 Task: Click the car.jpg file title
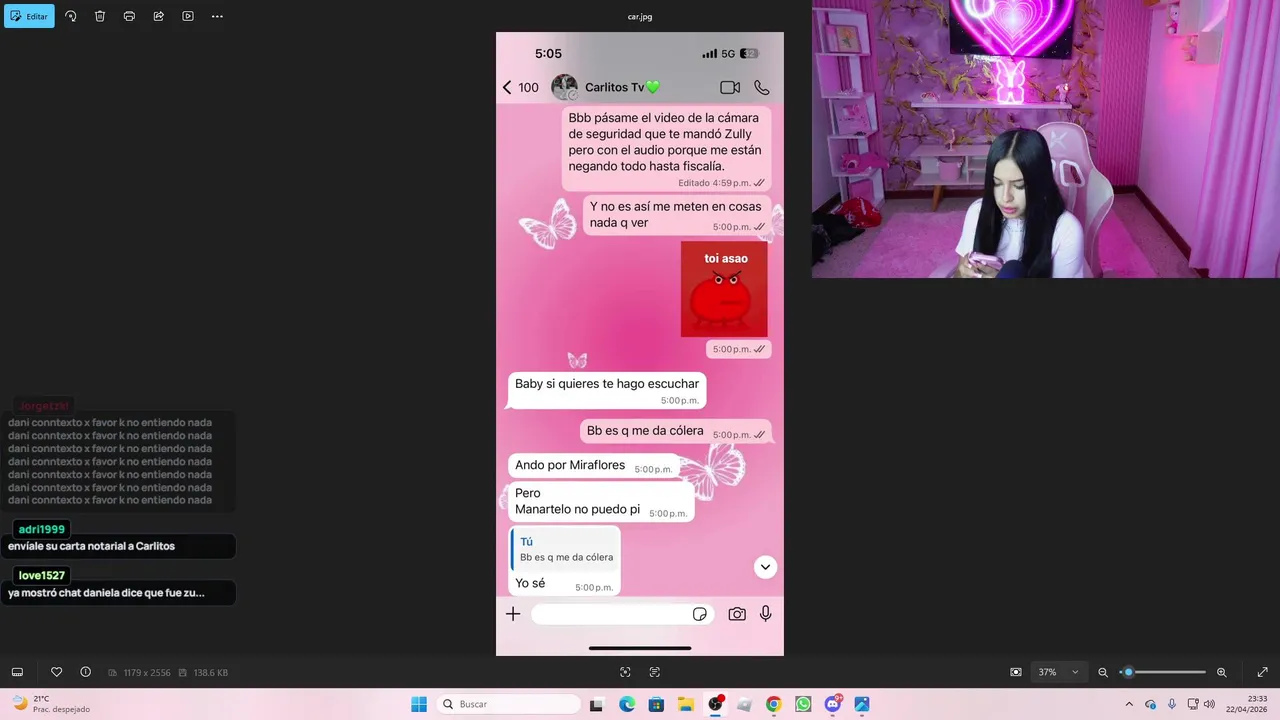point(640,16)
